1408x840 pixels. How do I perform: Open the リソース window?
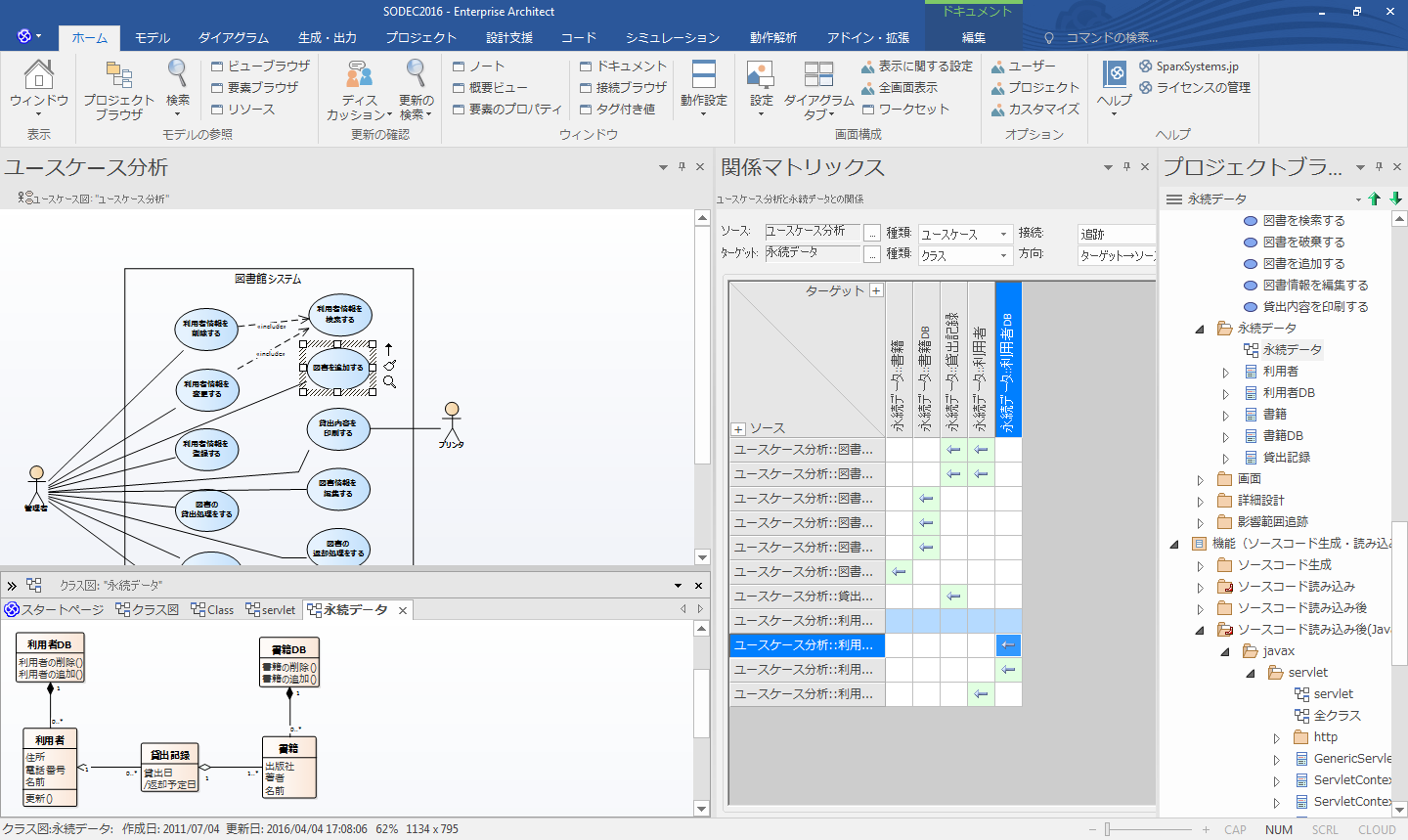[x=243, y=109]
